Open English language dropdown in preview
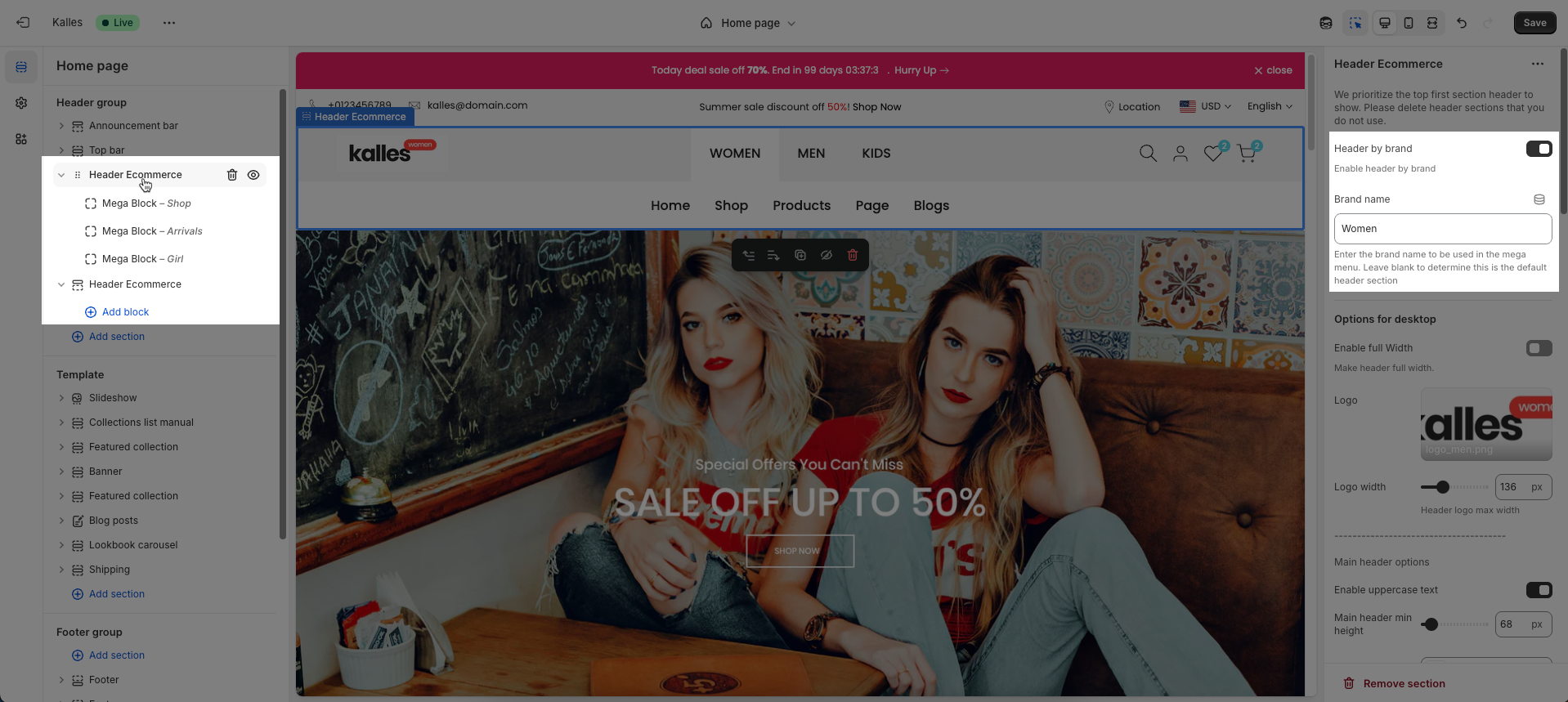This screenshot has height=702, width=1568. (1270, 106)
